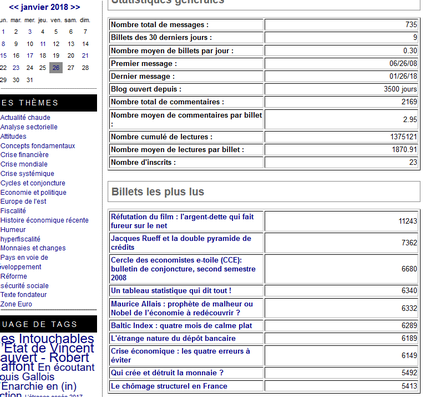This screenshot has height=397, width=425.
Task: Click the 735 total messages value
Action: pos(411,25)
